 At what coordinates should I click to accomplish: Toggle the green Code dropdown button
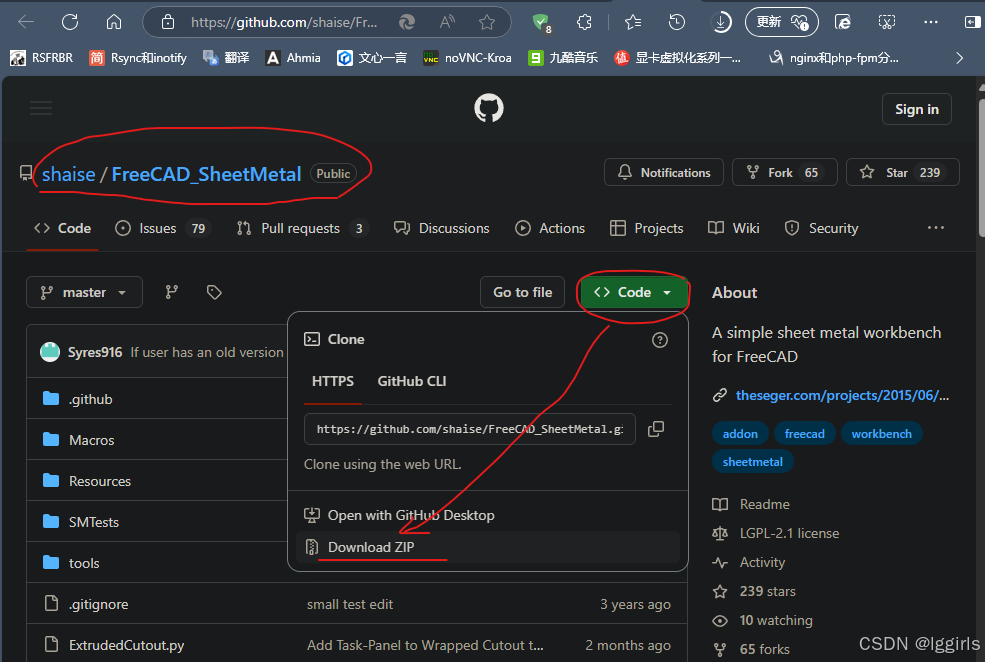point(633,292)
